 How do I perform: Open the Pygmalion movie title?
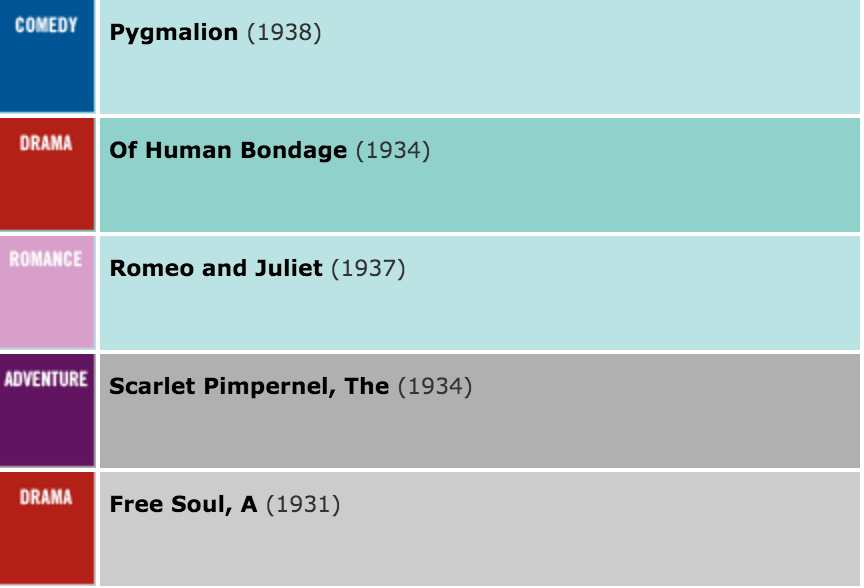point(173,33)
